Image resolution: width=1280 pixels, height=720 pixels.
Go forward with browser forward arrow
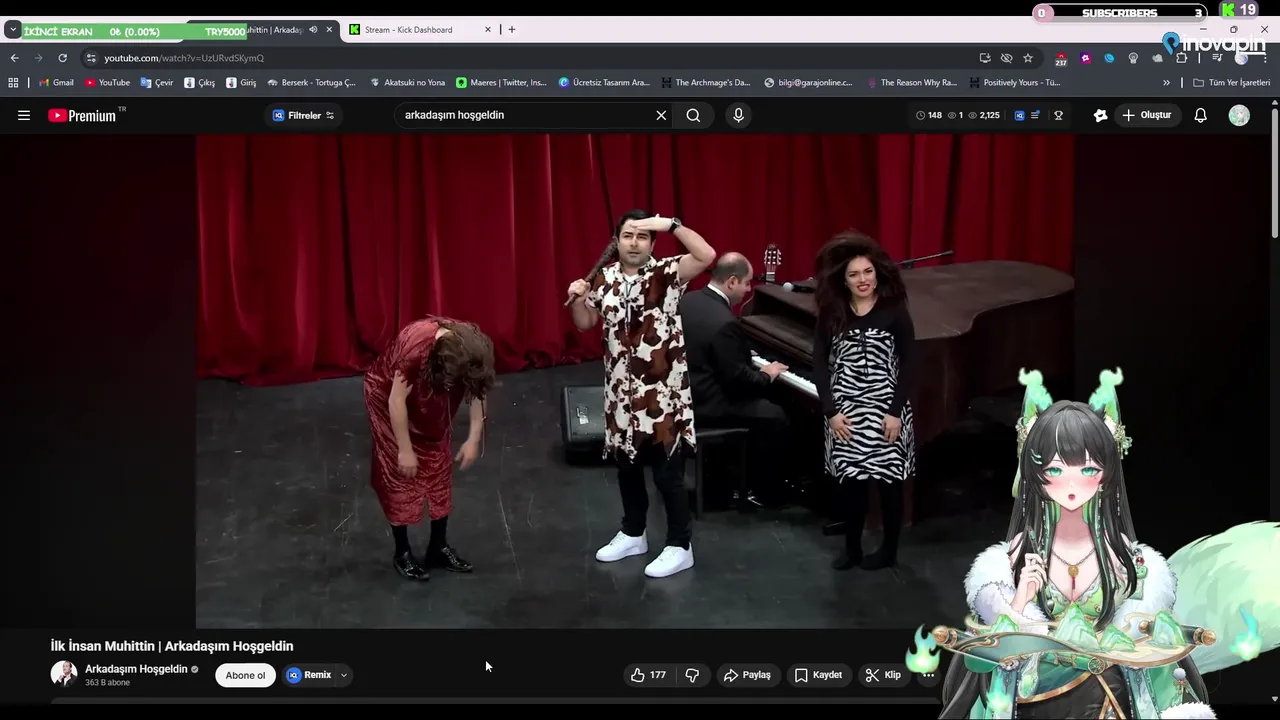pyautogui.click(x=38, y=58)
